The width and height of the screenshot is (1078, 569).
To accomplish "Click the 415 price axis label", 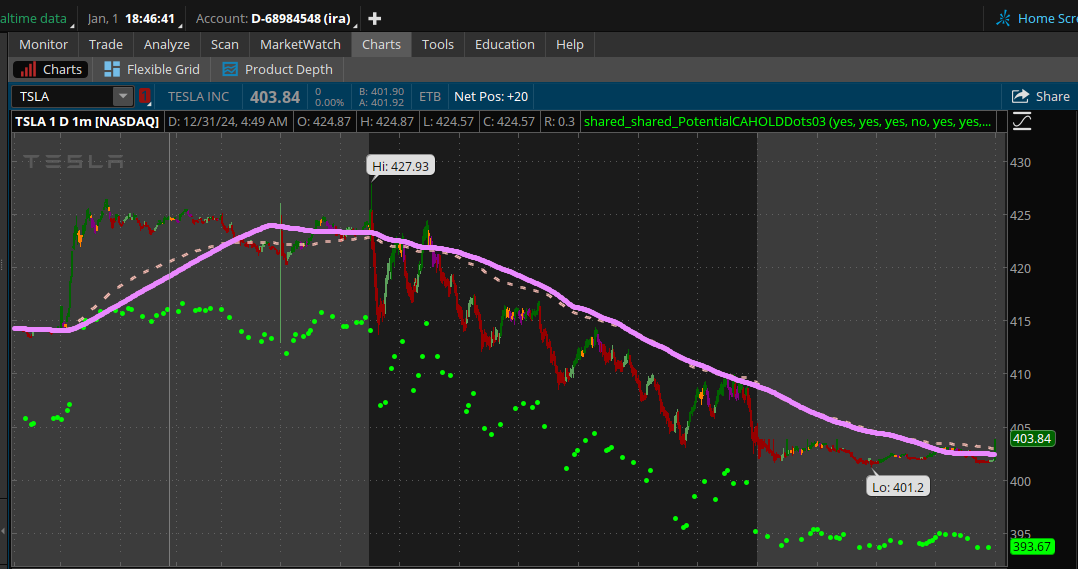I will coord(1021,322).
